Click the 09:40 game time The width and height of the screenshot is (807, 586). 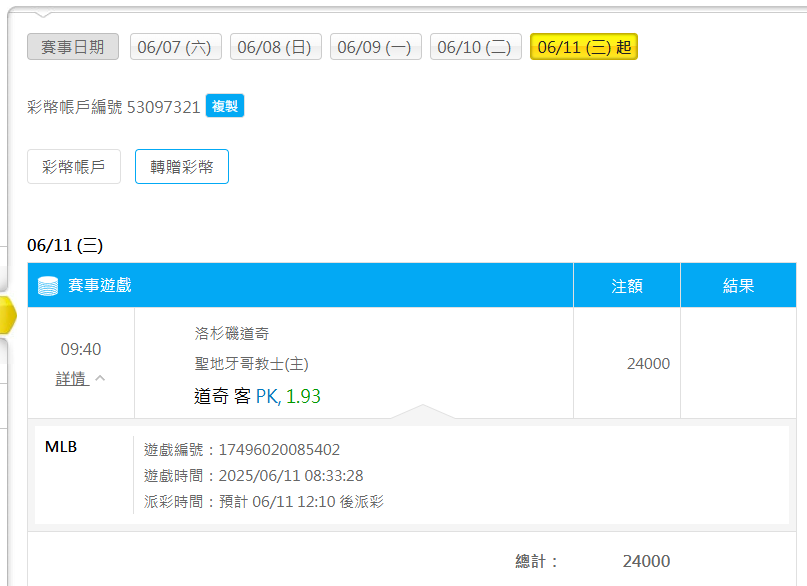click(81, 349)
